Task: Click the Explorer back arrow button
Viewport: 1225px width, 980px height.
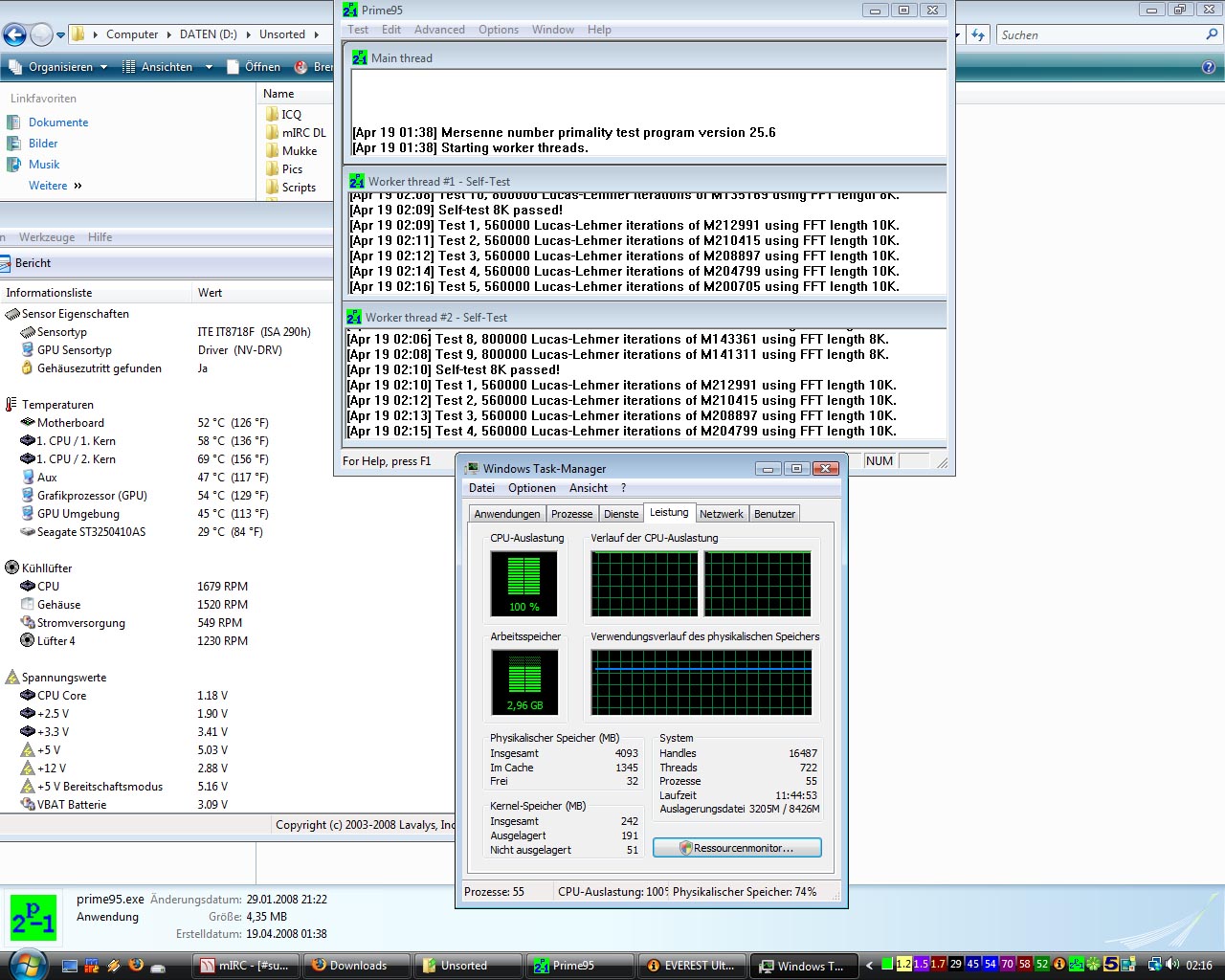Action: pyautogui.click(x=14, y=34)
